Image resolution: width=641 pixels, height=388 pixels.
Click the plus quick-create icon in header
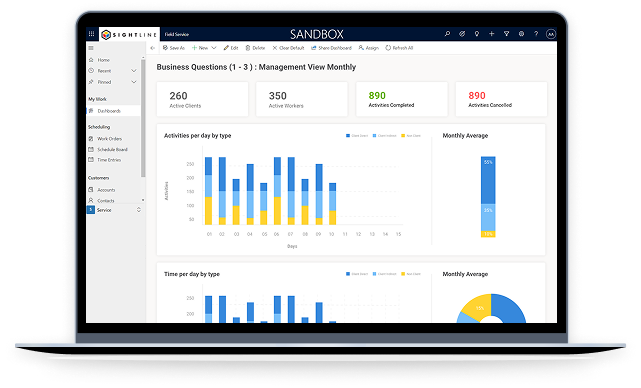[x=491, y=34]
